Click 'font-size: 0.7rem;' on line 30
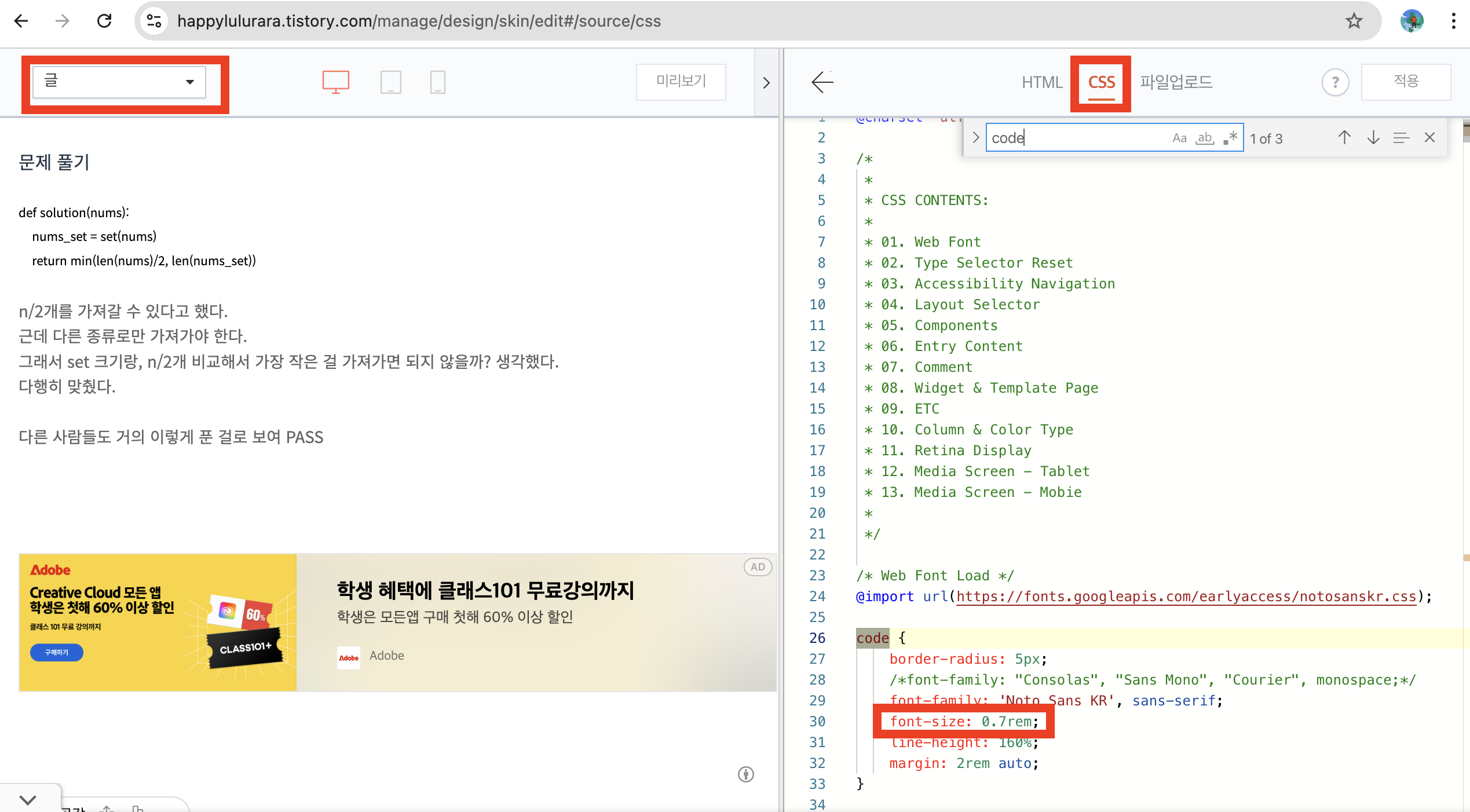The height and width of the screenshot is (812, 1470). (964, 722)
